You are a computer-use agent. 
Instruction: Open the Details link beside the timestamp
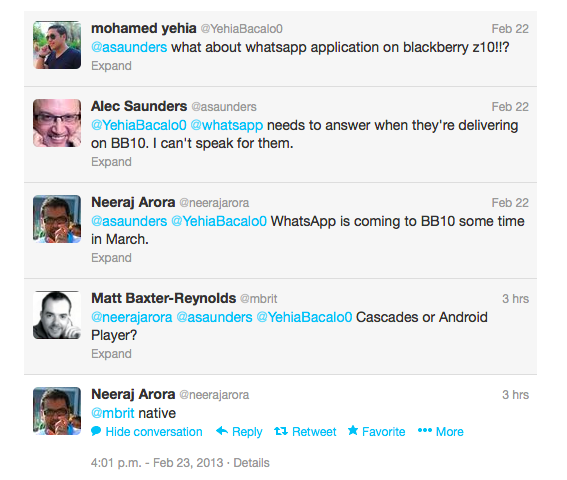251,463
